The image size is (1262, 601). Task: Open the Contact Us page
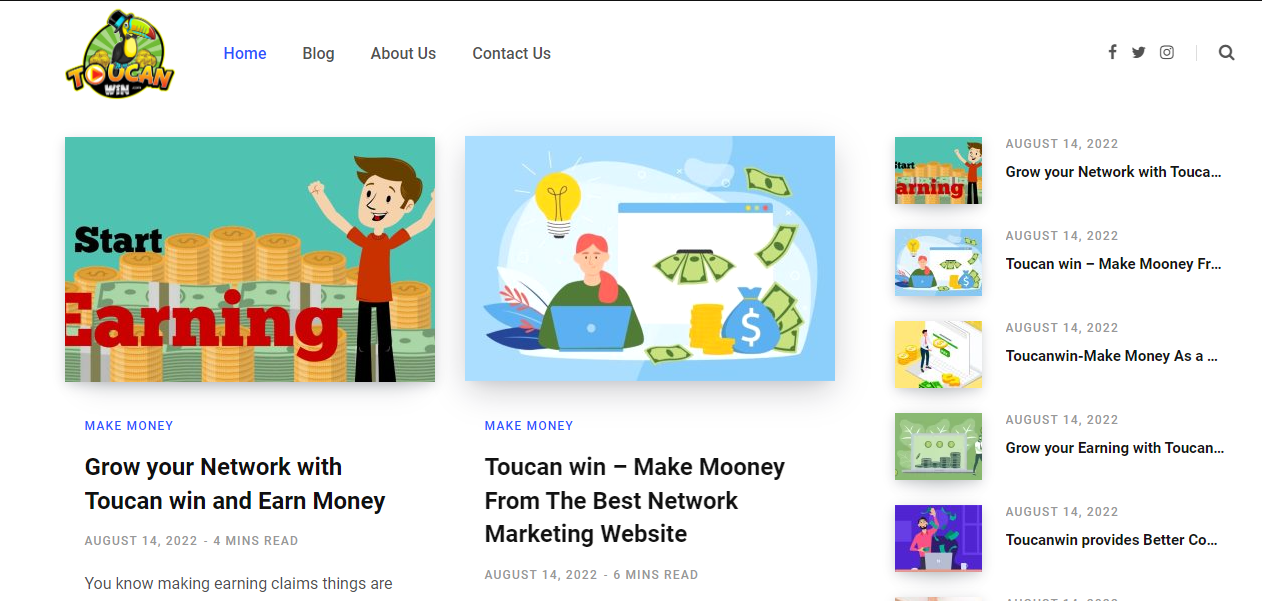pyautogui.click(x=511, y=53)
